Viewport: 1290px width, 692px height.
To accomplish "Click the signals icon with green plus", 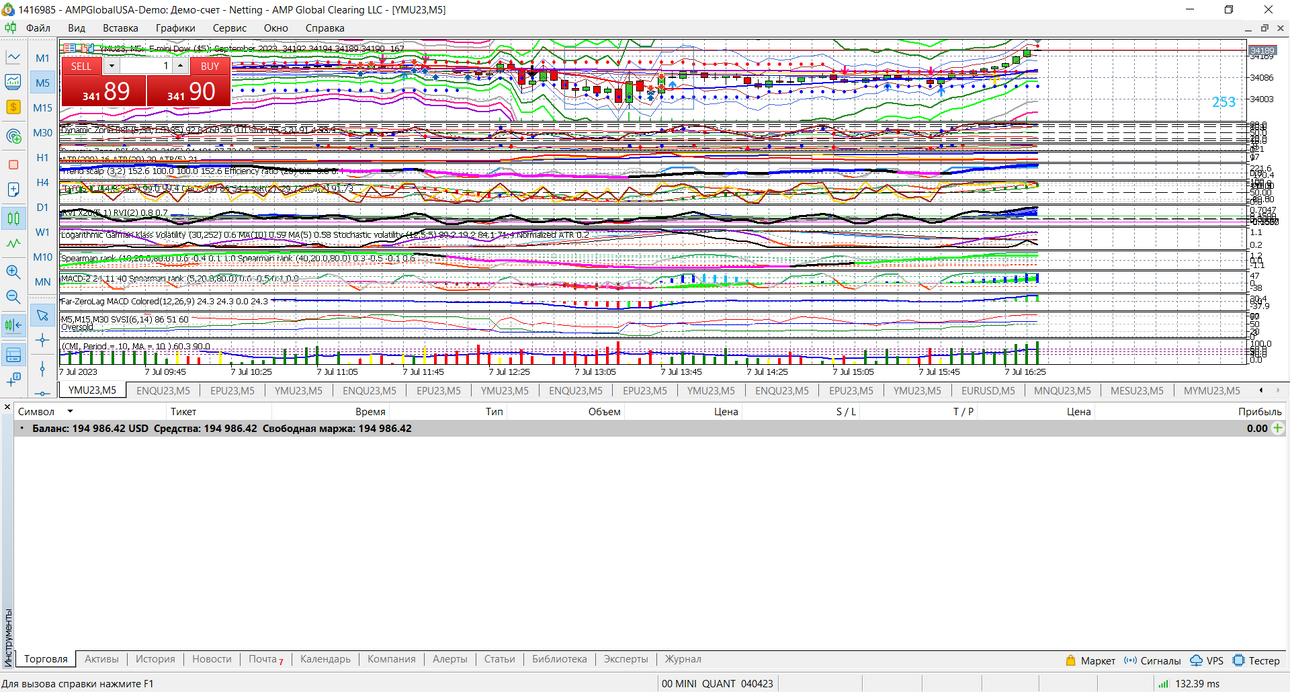I will [x=13, y=135].
